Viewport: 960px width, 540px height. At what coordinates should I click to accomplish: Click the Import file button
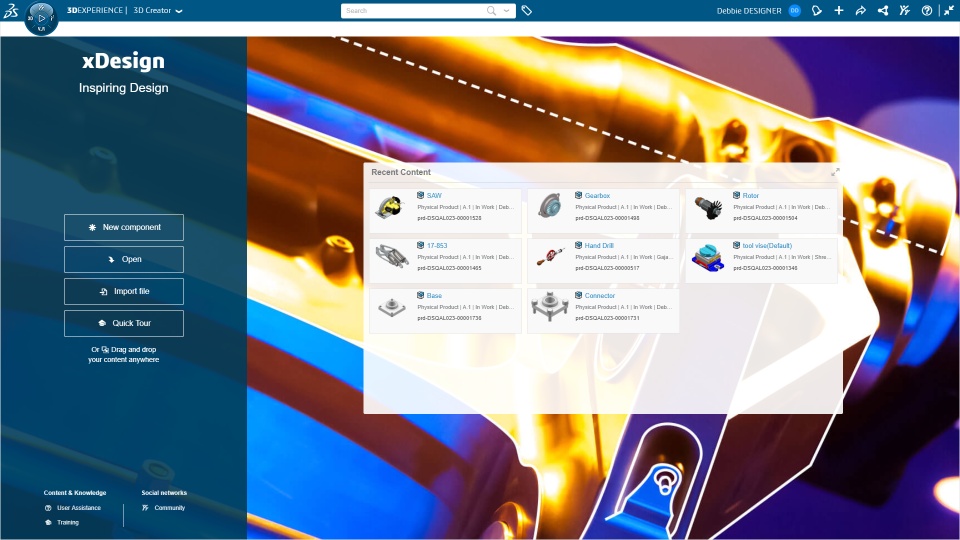pos(124,291)
